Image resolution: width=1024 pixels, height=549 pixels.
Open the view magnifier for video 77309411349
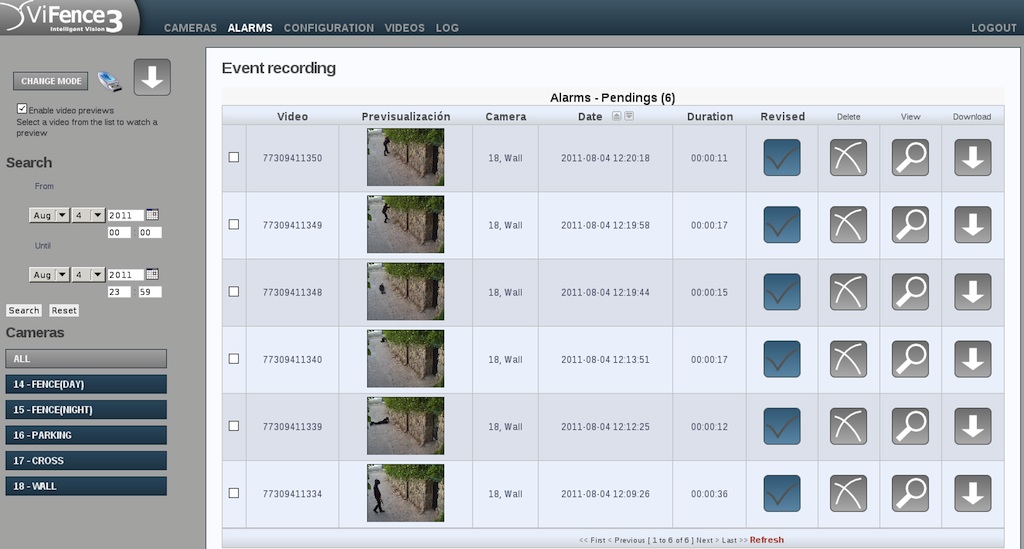910,225
